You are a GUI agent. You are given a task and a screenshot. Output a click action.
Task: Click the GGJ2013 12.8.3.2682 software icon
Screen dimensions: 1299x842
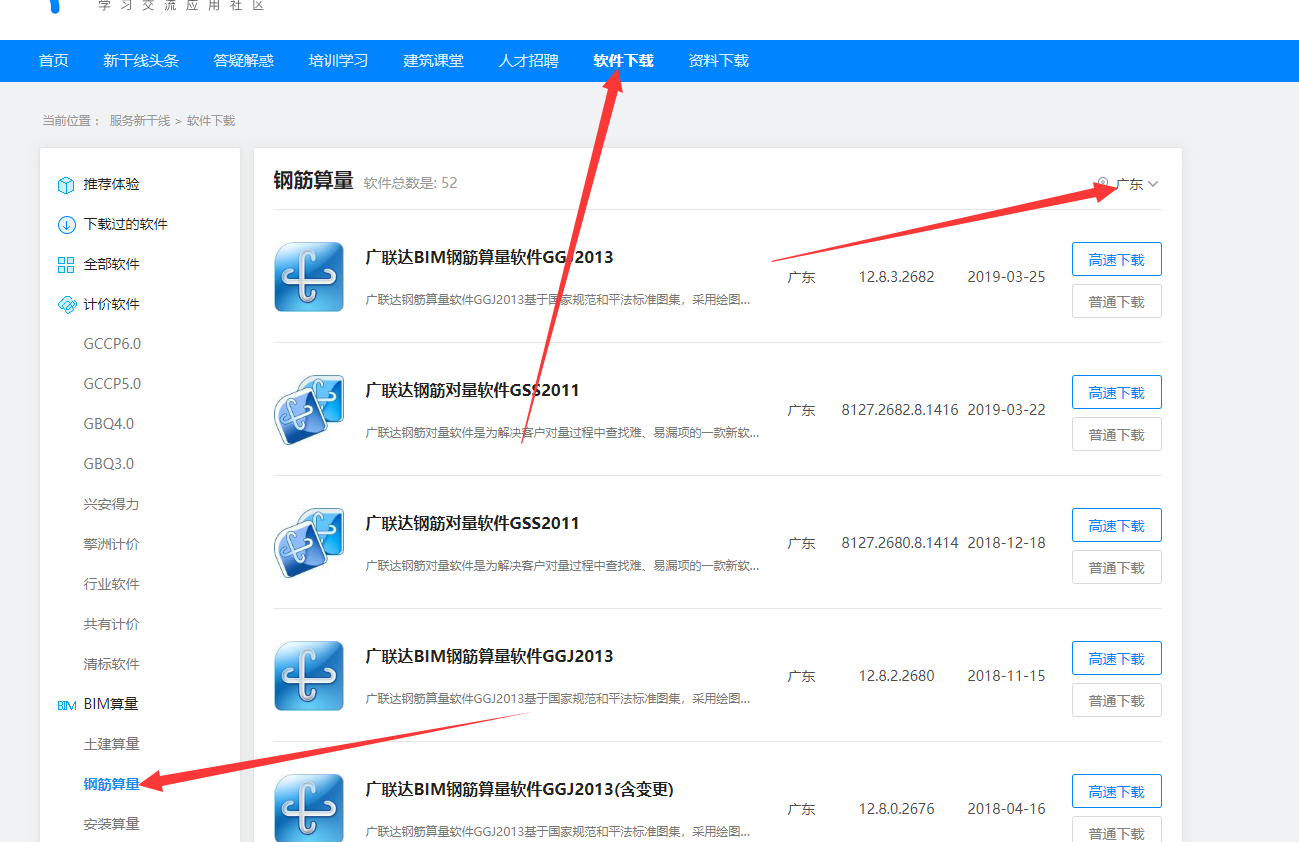(309, 277)
